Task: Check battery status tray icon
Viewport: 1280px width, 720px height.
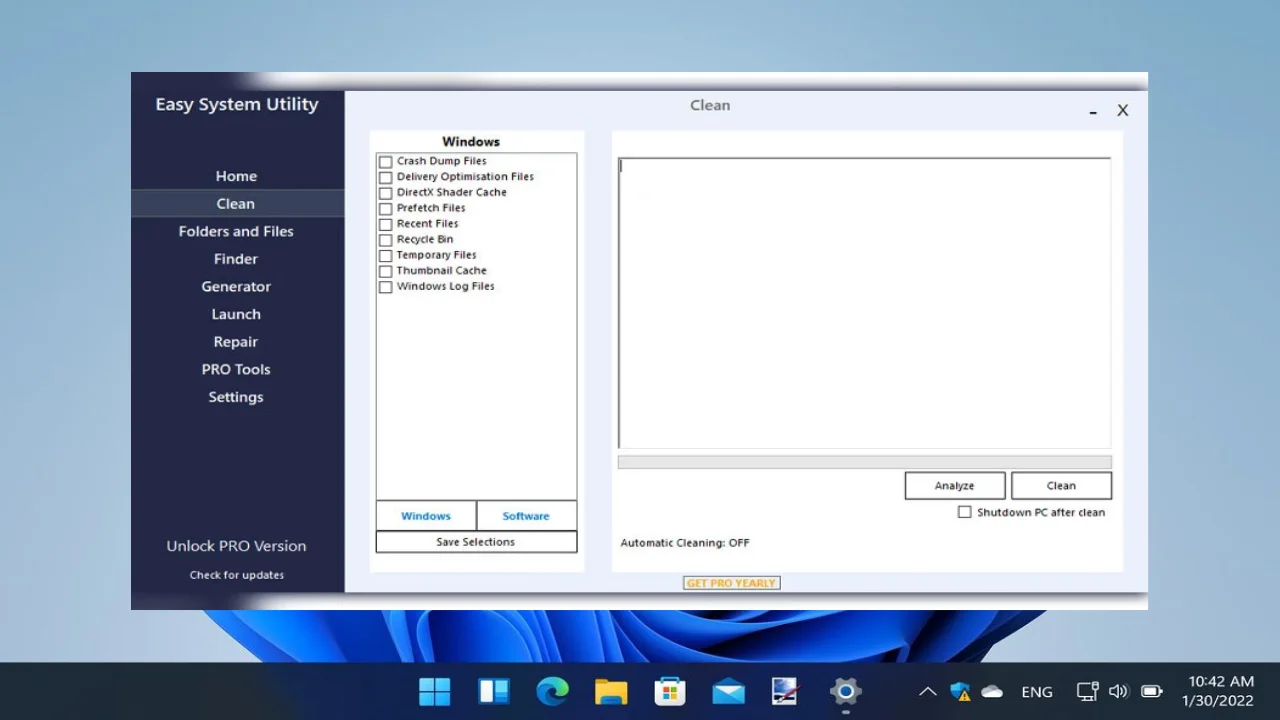Action: click(1151, 691)
